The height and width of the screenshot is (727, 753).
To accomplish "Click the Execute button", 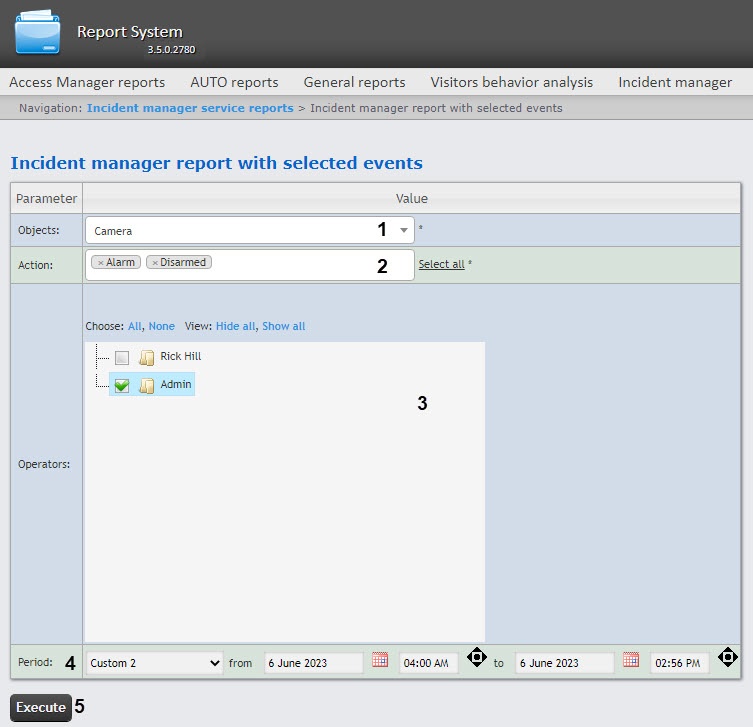I will 41,707.
